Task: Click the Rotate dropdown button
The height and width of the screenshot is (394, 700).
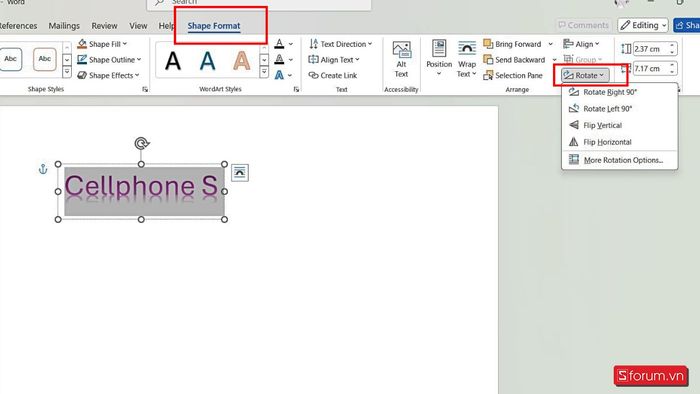Action: click(x=584, y=75)
